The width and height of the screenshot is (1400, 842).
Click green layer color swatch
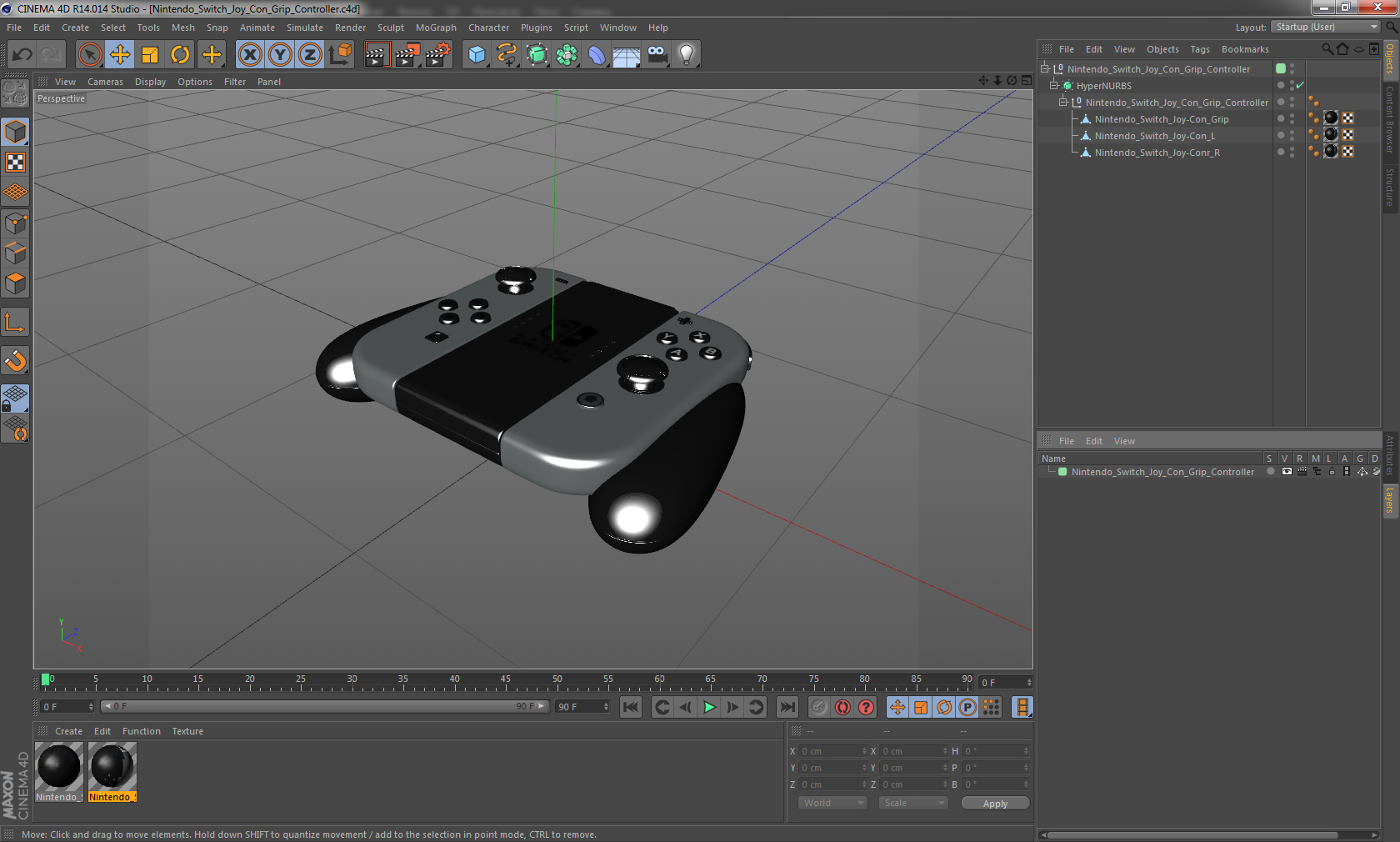click(x=1062, y=472)
